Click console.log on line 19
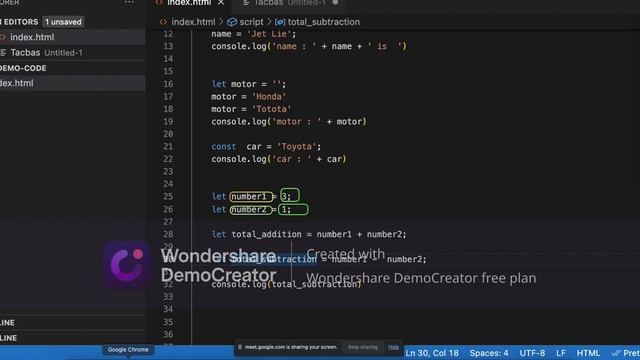The height and width of the screenshot is (360, 640). click(x=239, y=122)
